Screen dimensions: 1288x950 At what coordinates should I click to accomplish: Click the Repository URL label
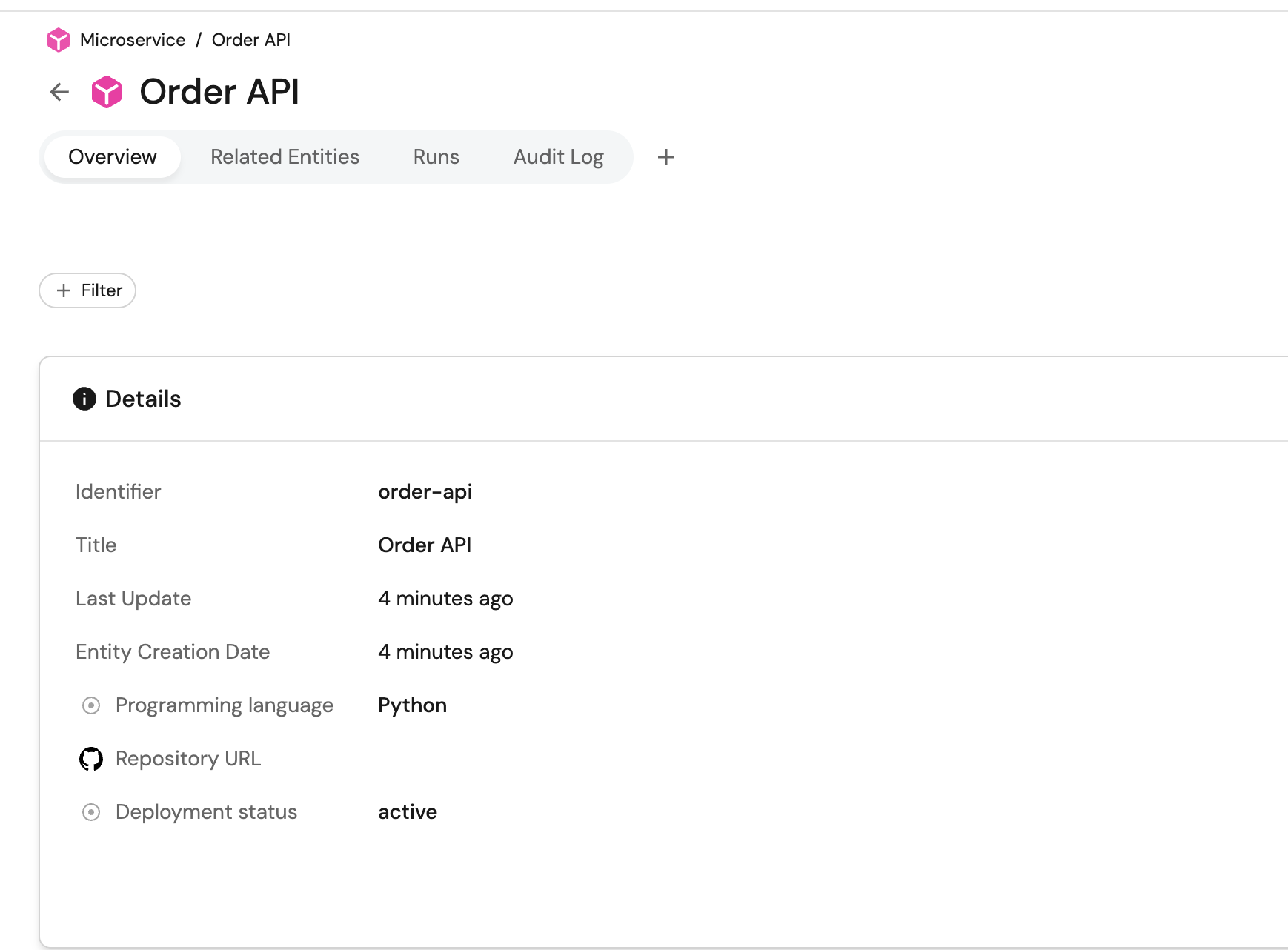point(188,759)
